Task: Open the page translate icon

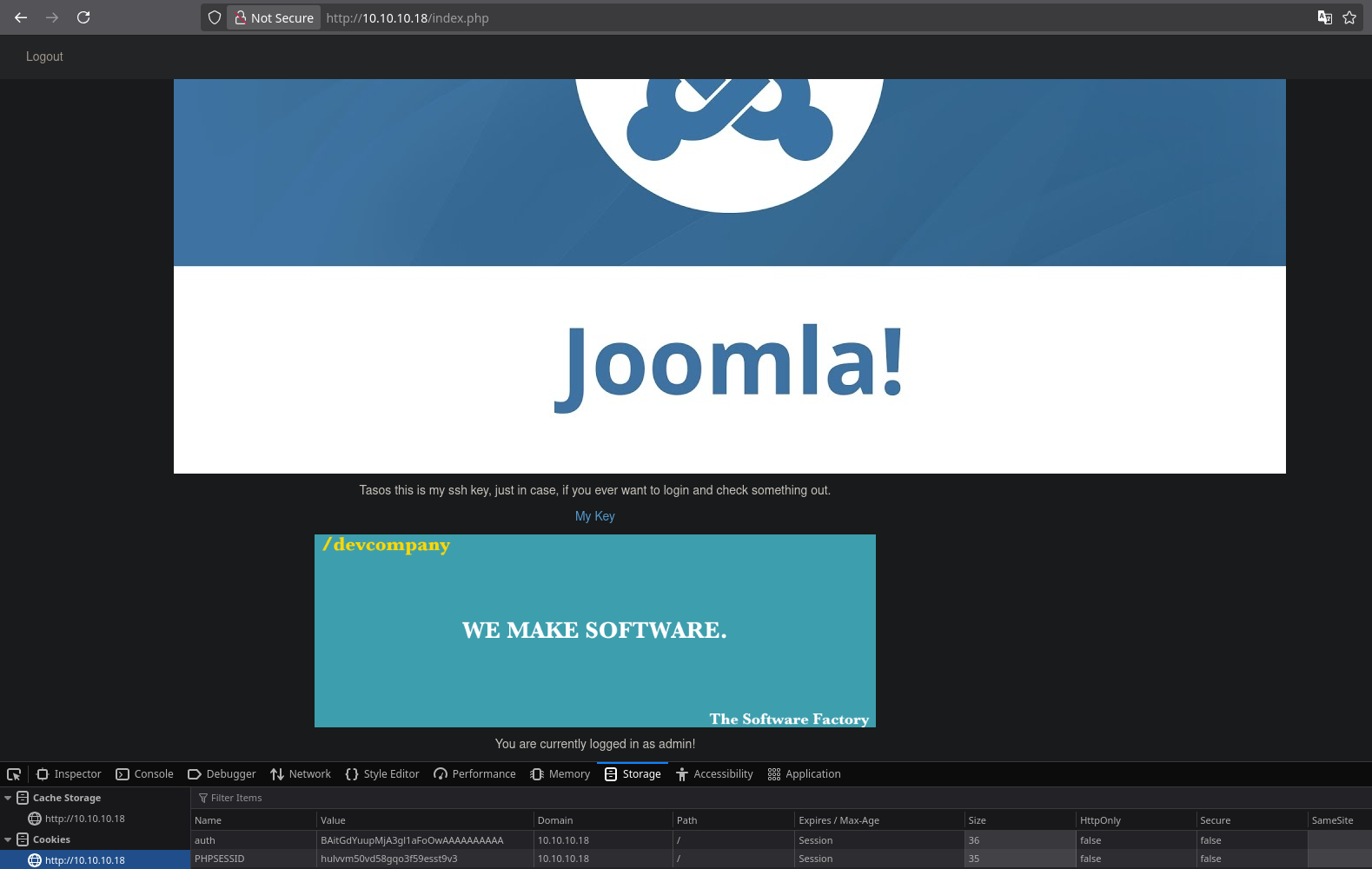Action: [x=1325, y=17]
